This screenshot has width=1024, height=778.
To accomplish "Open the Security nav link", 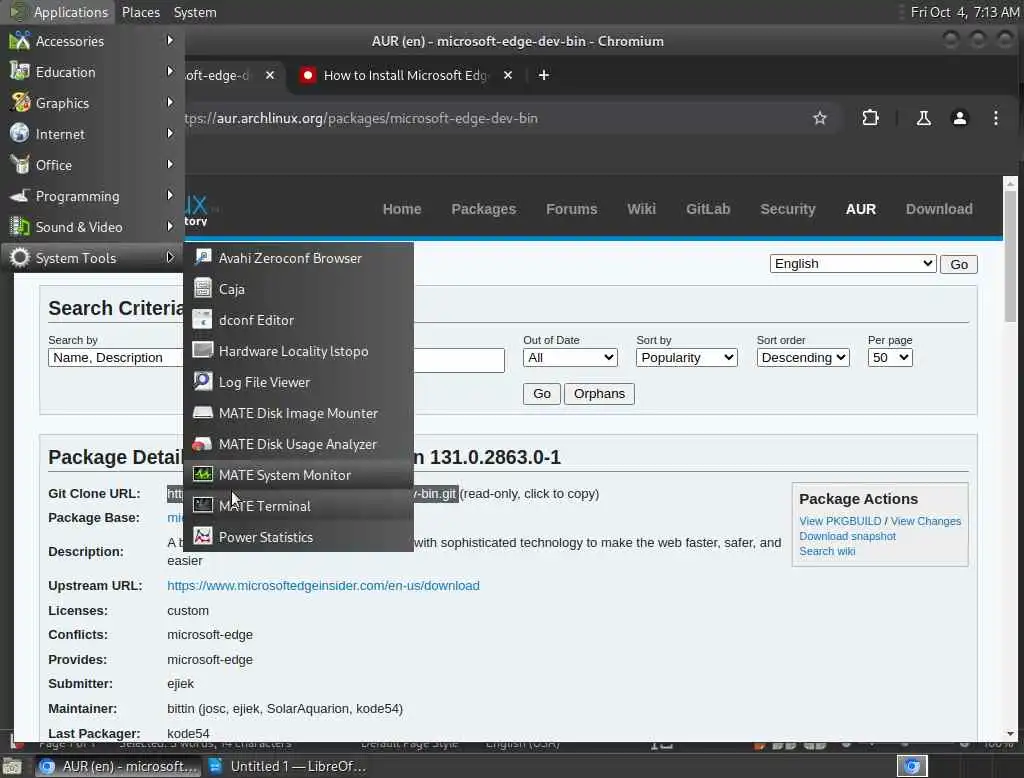I will (x=788, y=209).
